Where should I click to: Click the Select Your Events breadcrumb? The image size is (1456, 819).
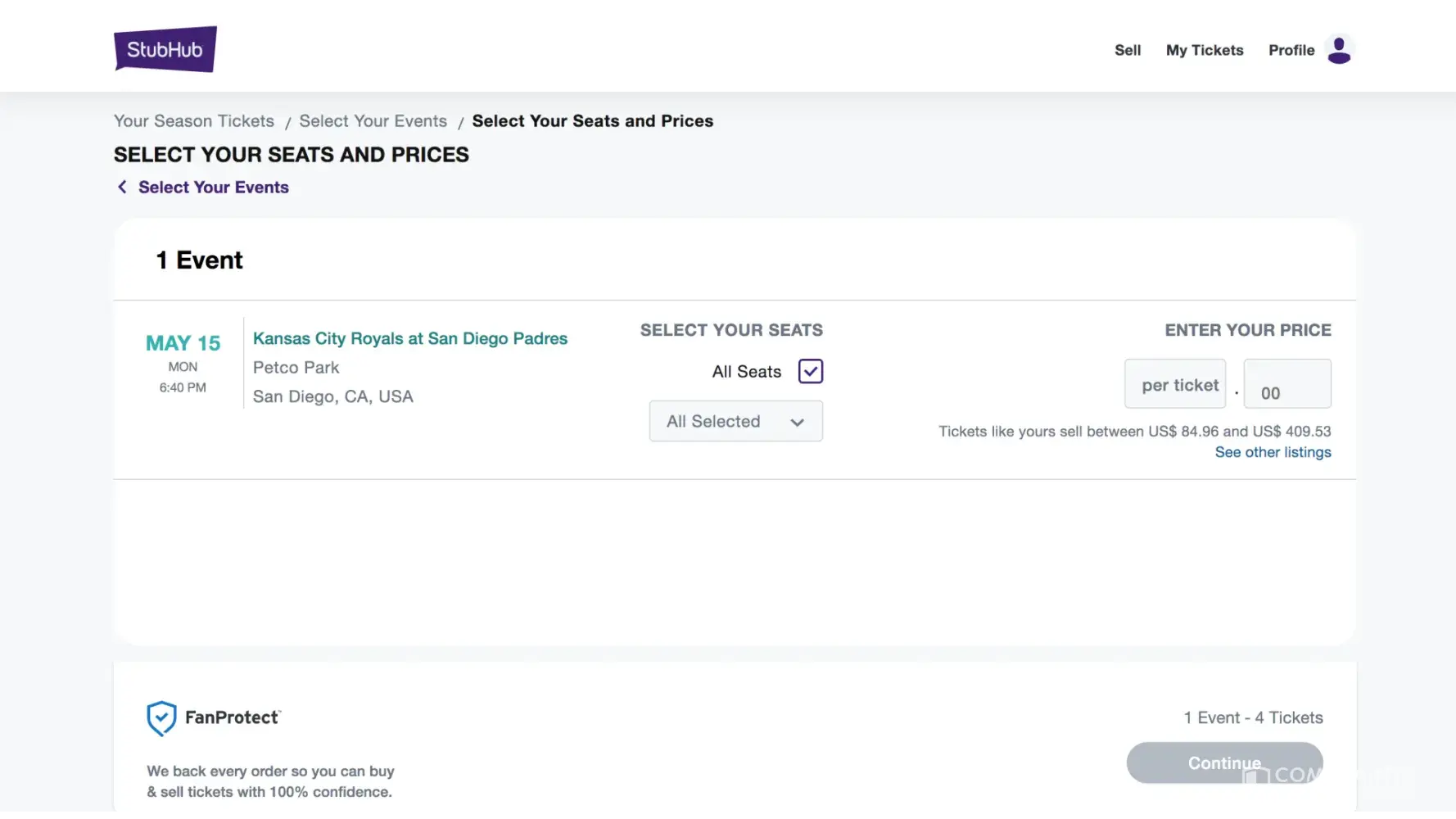(373, 121)
